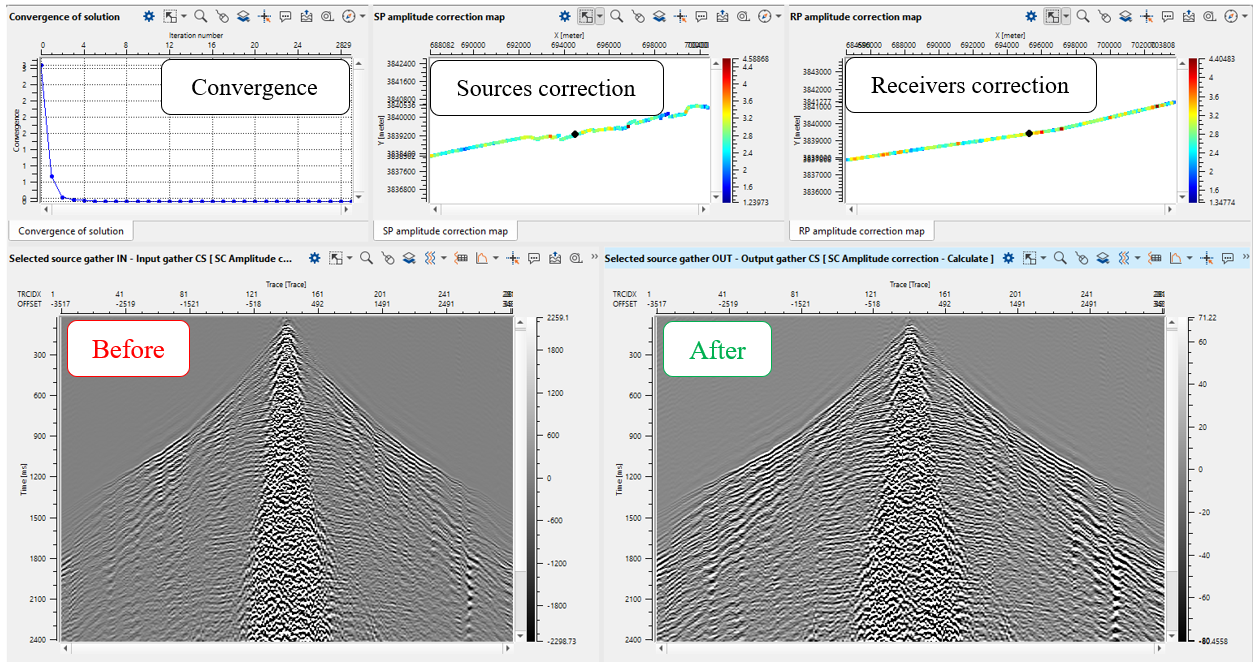Viewport: 1257px width, 667px height.
Task: Open selection mode dropdown arrow in RP toolbar
Action: click(x=1066, y=17)
